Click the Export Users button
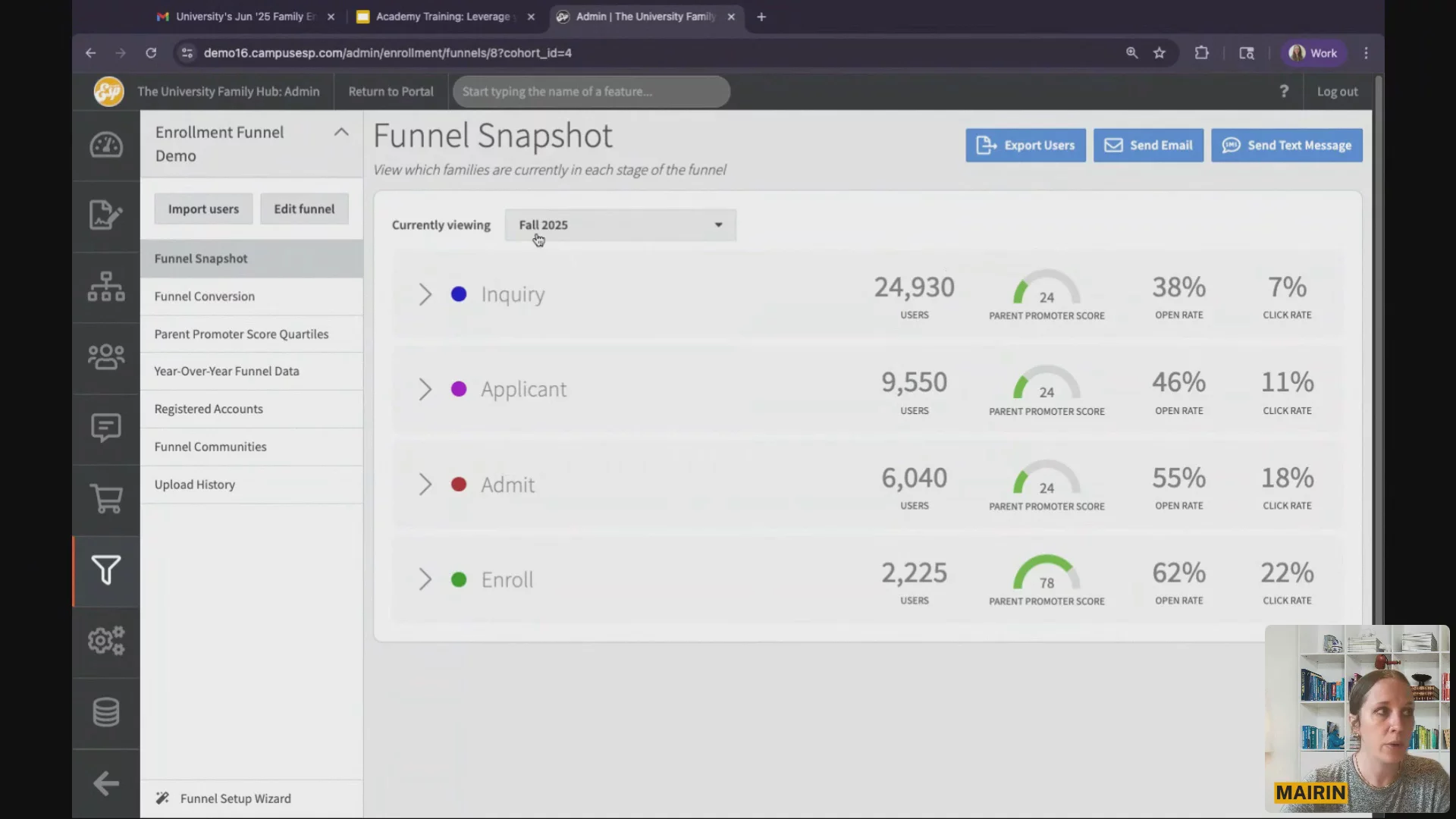 pos(1025,146)
